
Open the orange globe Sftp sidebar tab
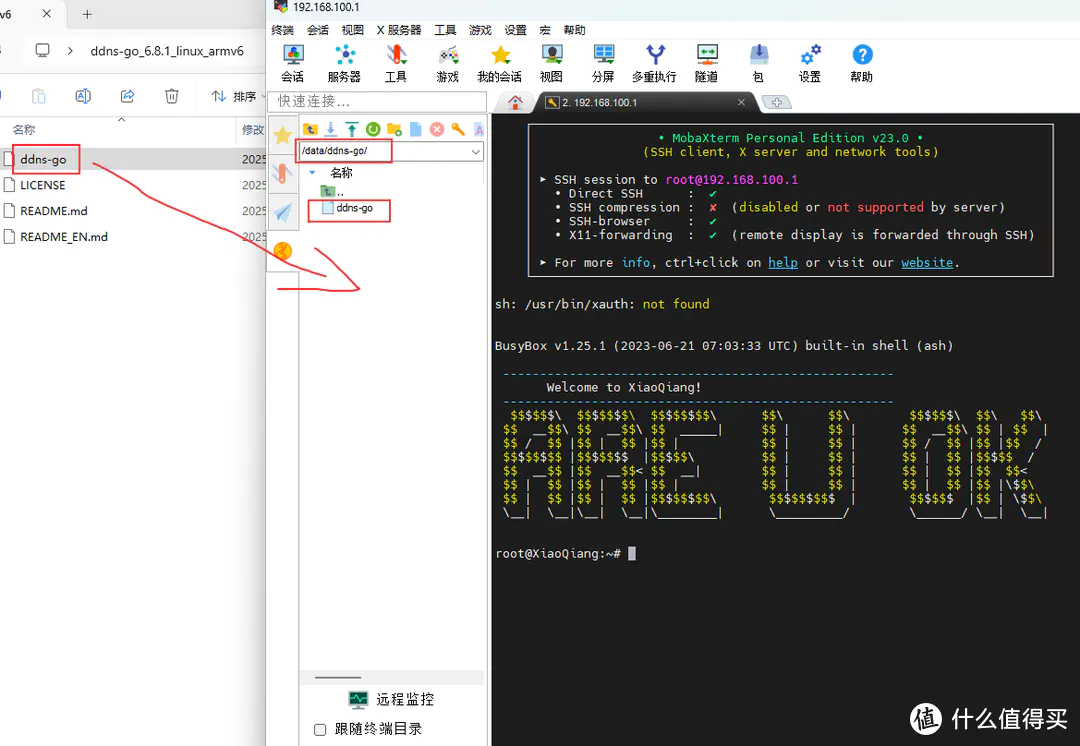point(282,251)
